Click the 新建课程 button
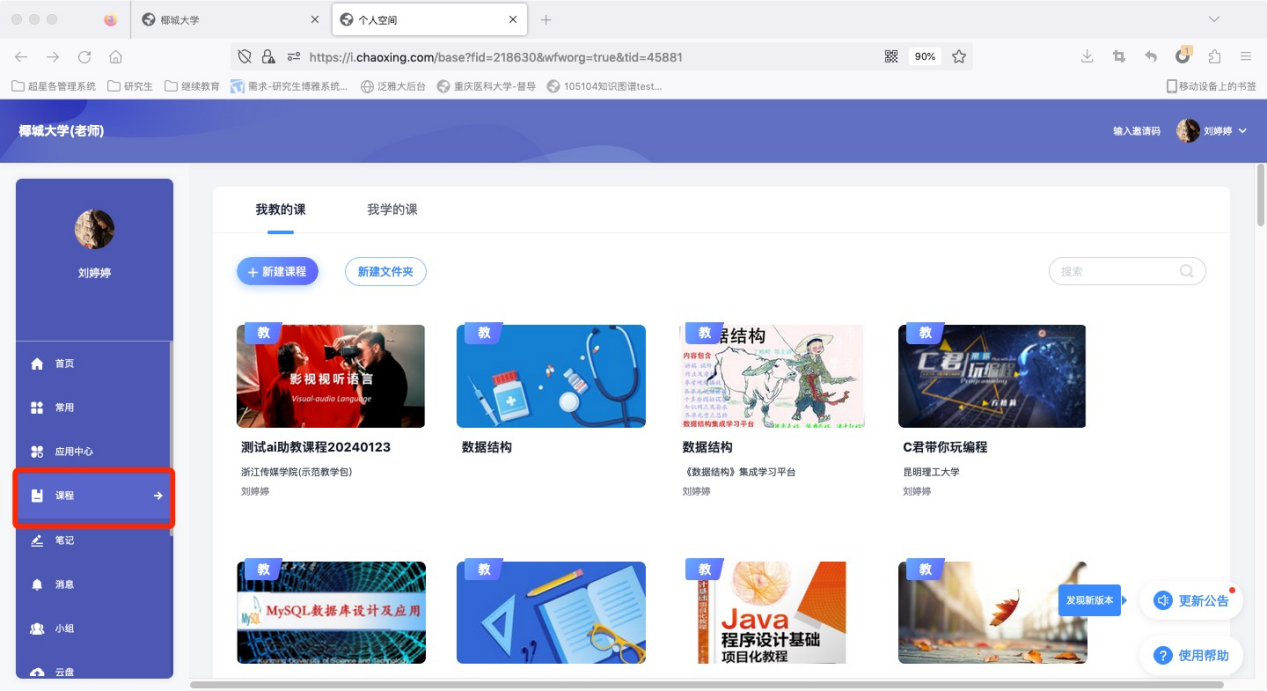The width and height of the screenshot is (1267, 691). coord(277,271)
